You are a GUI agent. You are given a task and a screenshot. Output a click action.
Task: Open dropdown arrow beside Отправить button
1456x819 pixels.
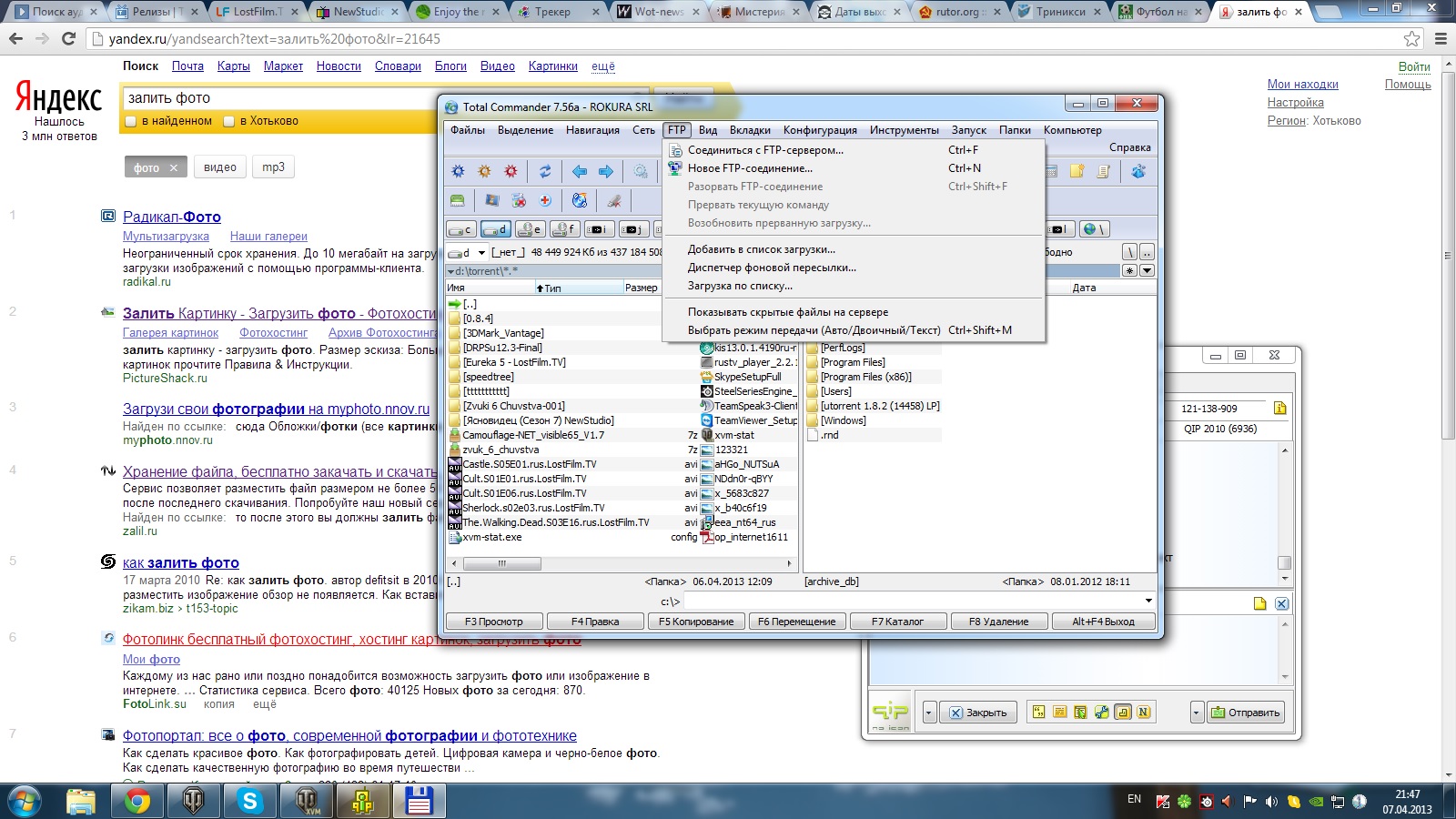(1197, 713)
